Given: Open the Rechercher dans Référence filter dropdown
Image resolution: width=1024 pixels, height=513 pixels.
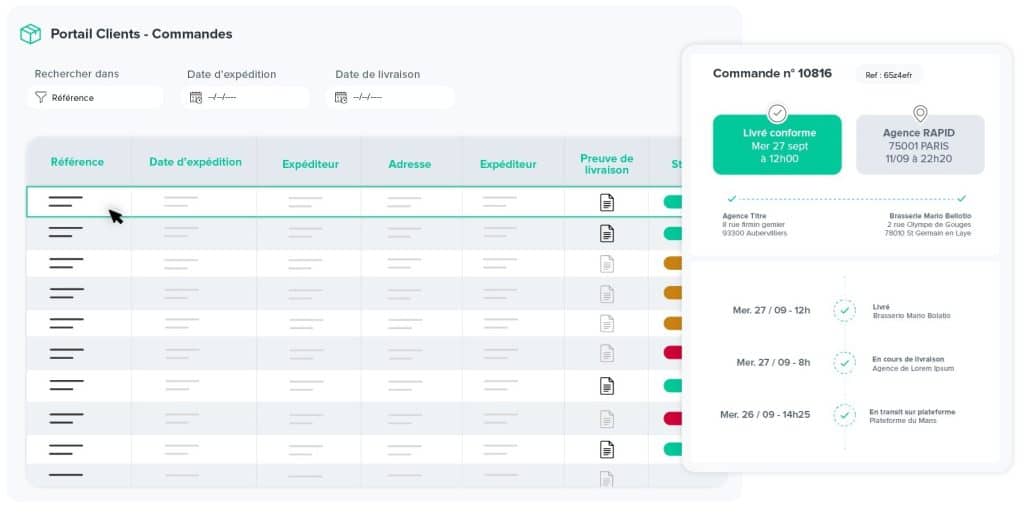Looking at the screenshot, I should [x=95, y=98].
